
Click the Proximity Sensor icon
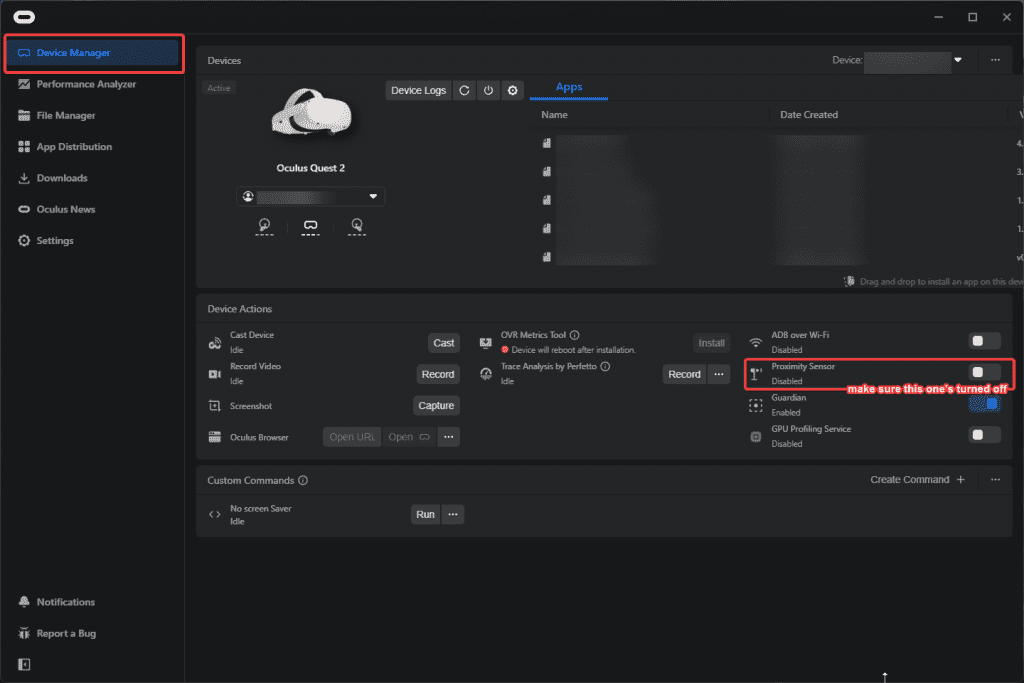pyautogui.click(x=756, y=374)
